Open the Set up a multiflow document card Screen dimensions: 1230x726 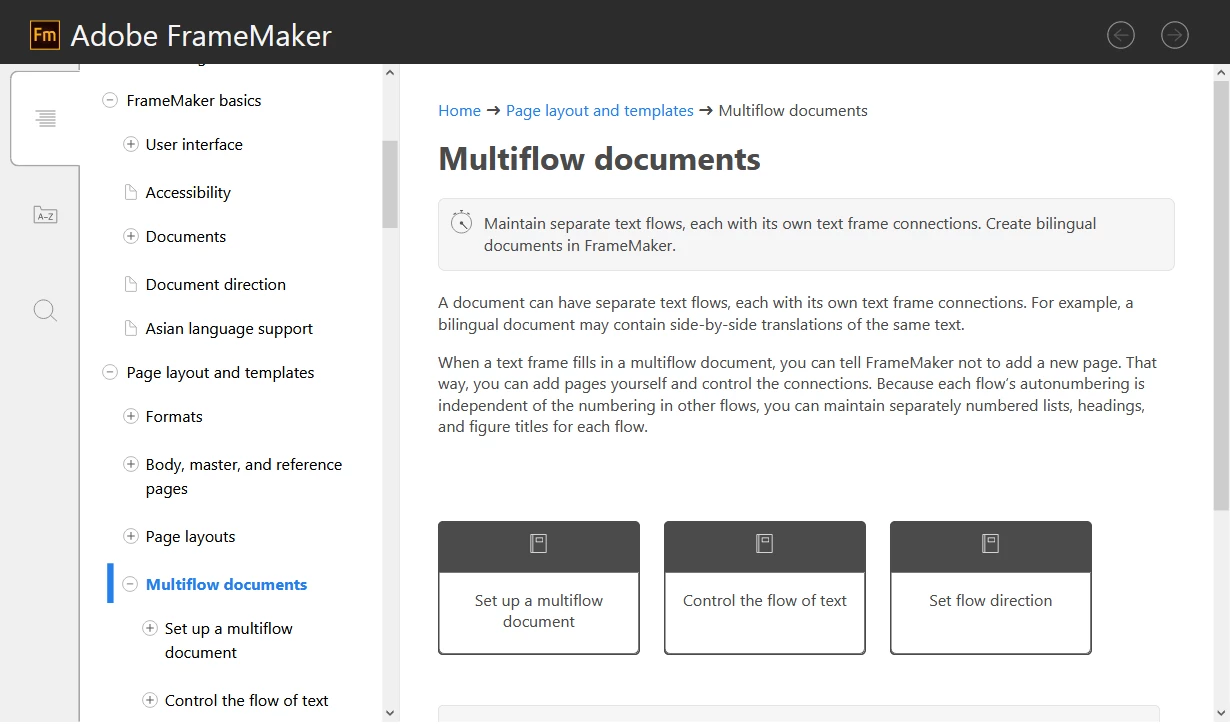click(539, 587)
